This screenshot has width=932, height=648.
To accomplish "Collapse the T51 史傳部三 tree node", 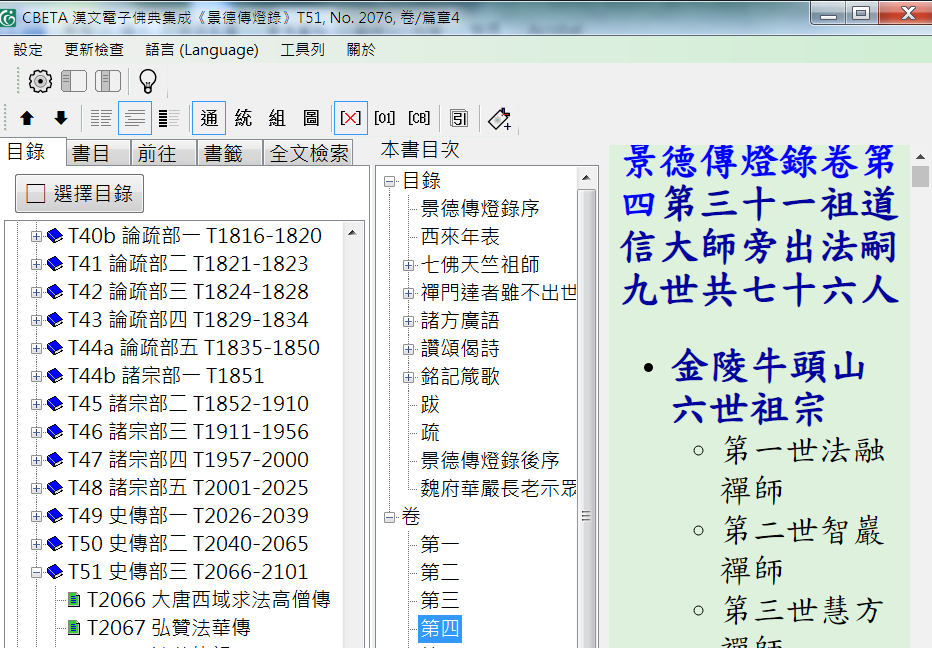I will [37, 573].
